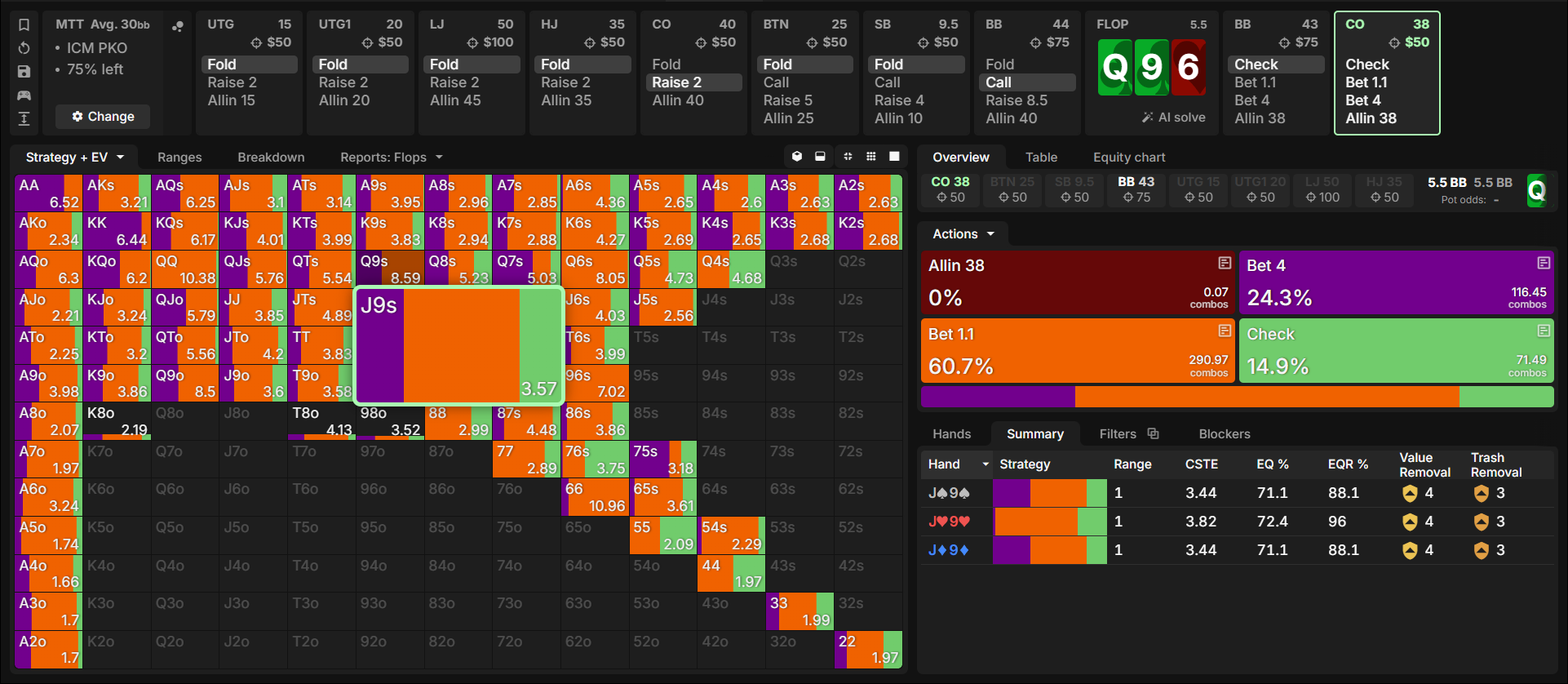1568x684 pixels.
Task: Expand the Actions dropdown
Action: [963, 234]
